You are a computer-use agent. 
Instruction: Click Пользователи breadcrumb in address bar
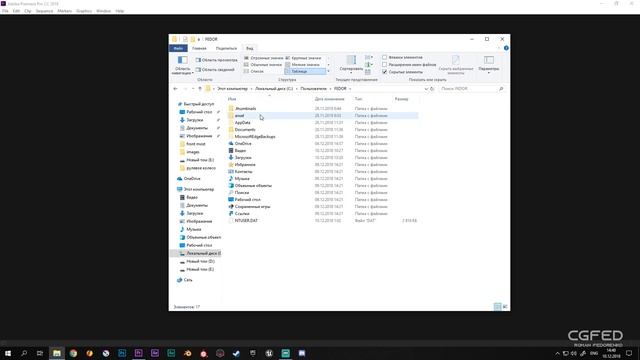[313, 89]
